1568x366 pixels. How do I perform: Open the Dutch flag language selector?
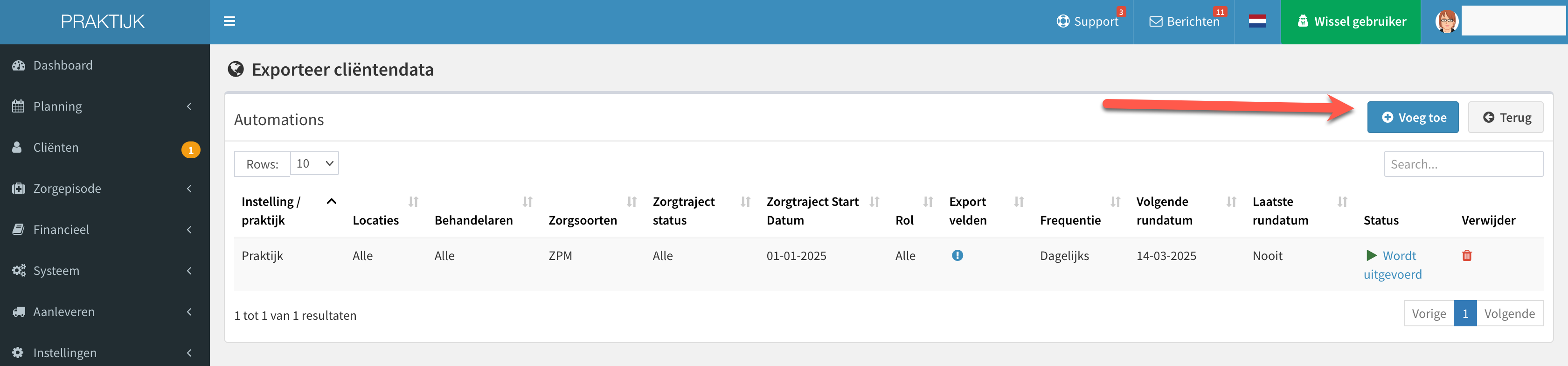(x=1257, y=21)
